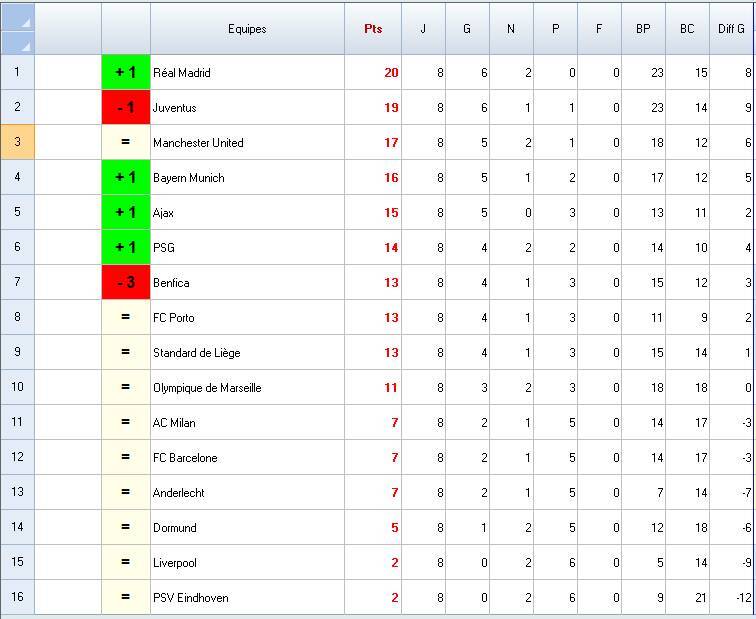Sort by the Pts column header

pyautogui.click(x=373, y=29)
